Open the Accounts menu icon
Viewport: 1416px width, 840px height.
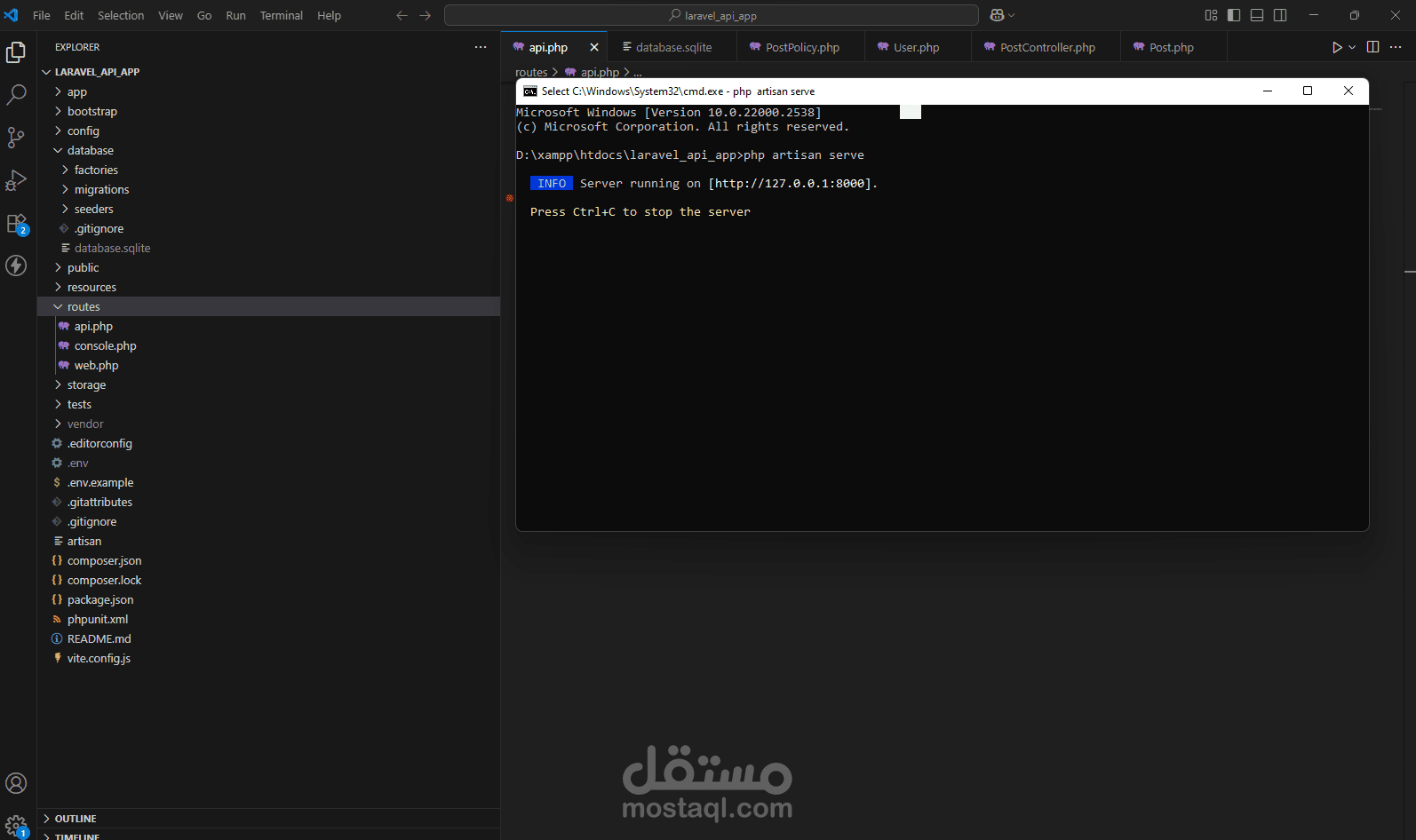point(16,783)
